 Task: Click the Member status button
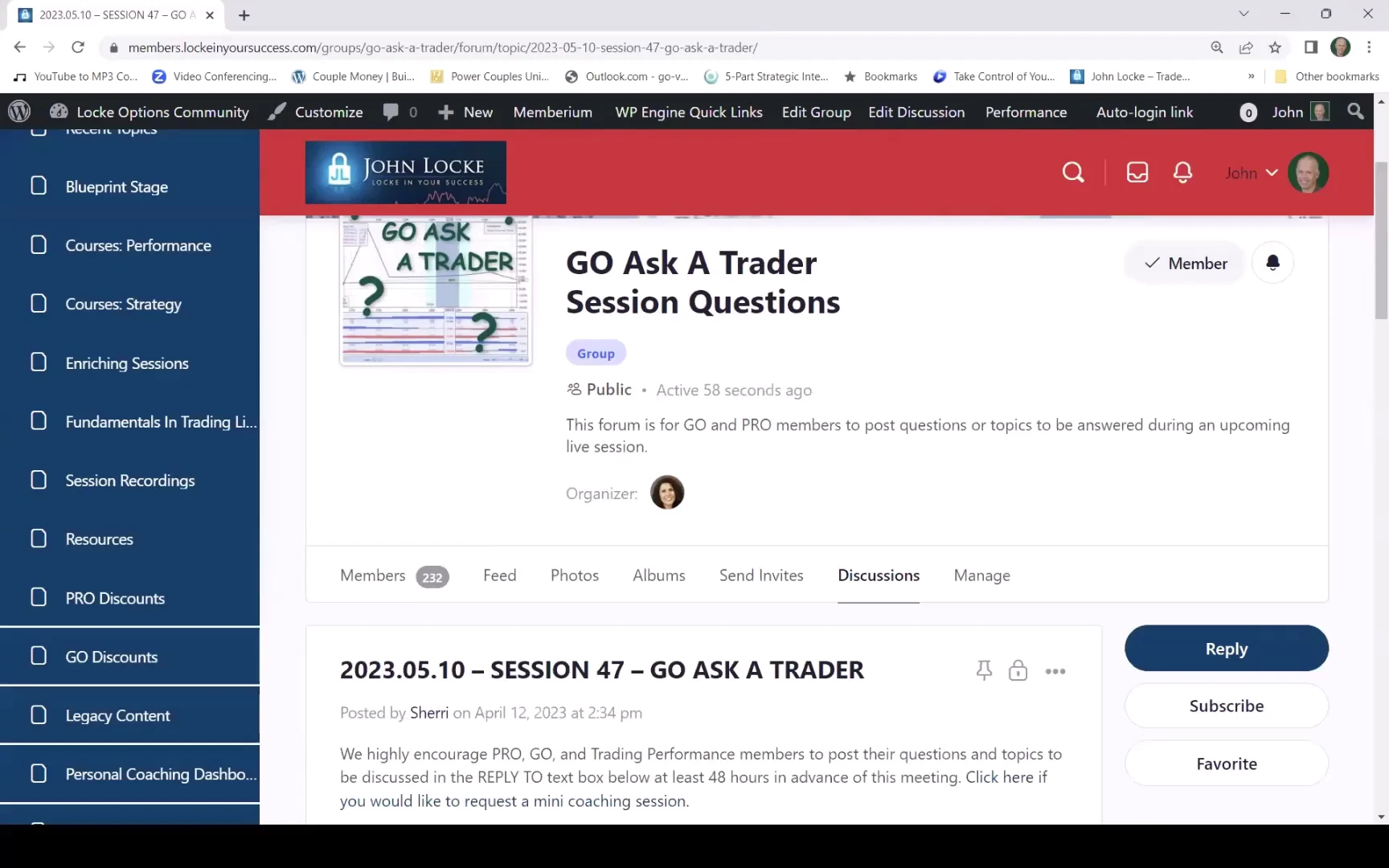click(x=1184, y=263)
